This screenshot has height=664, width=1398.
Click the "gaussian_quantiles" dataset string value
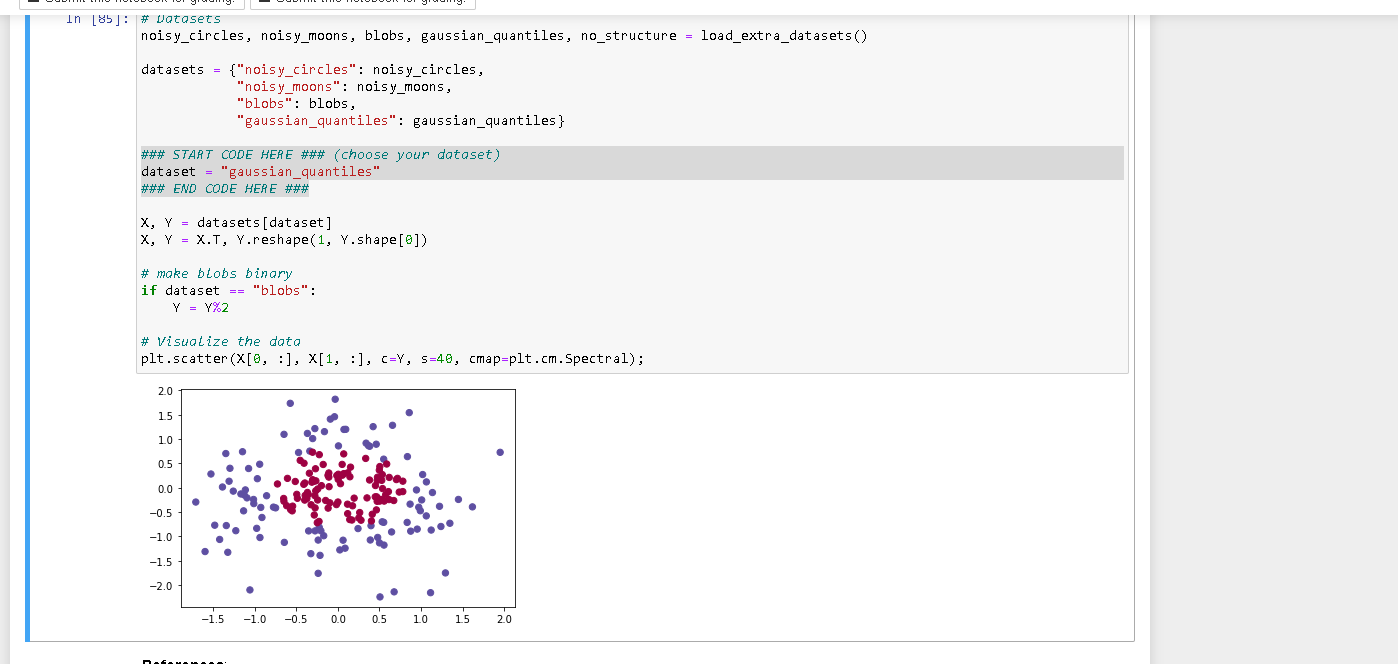pyautogui.click(x=300, y=172)
